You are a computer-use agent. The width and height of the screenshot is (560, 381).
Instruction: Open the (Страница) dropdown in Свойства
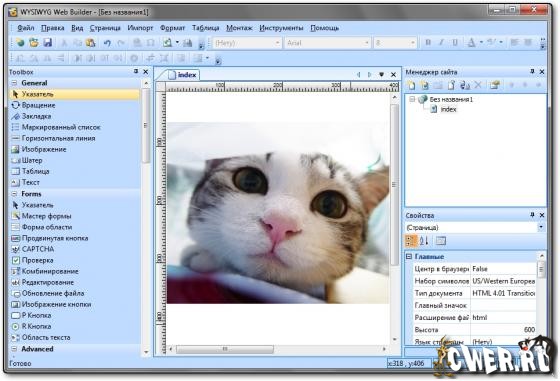click(x=475, y=227)
